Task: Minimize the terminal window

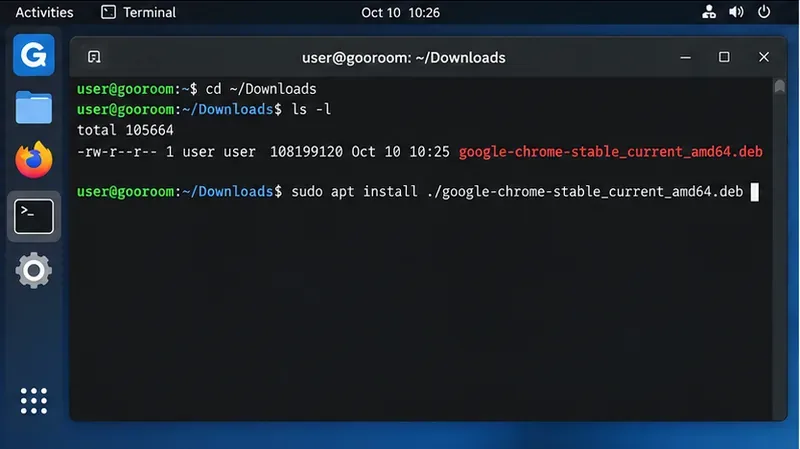Action: pos(685,57)
